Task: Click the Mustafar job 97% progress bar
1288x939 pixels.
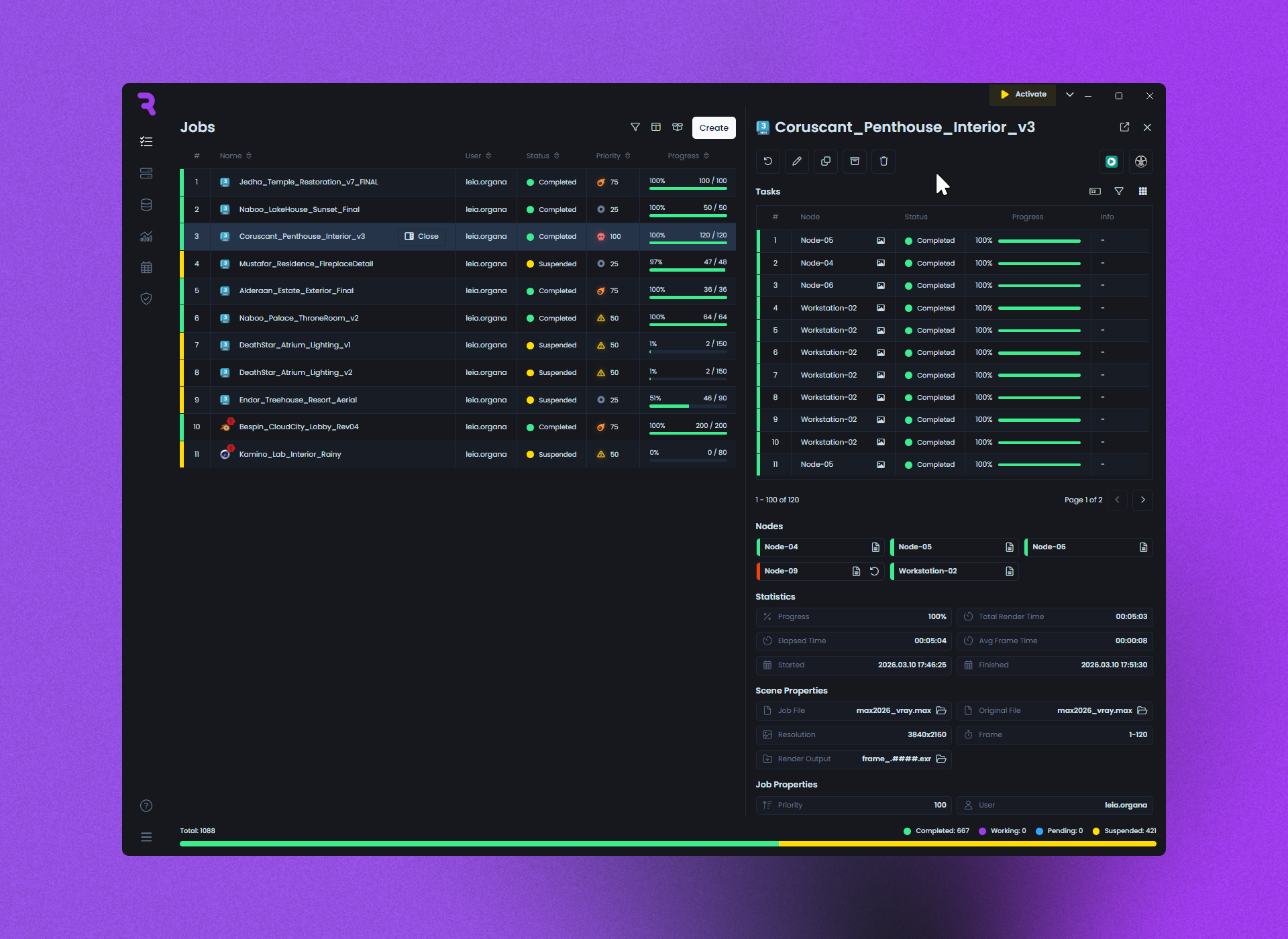Action: [x=688, y=270]
